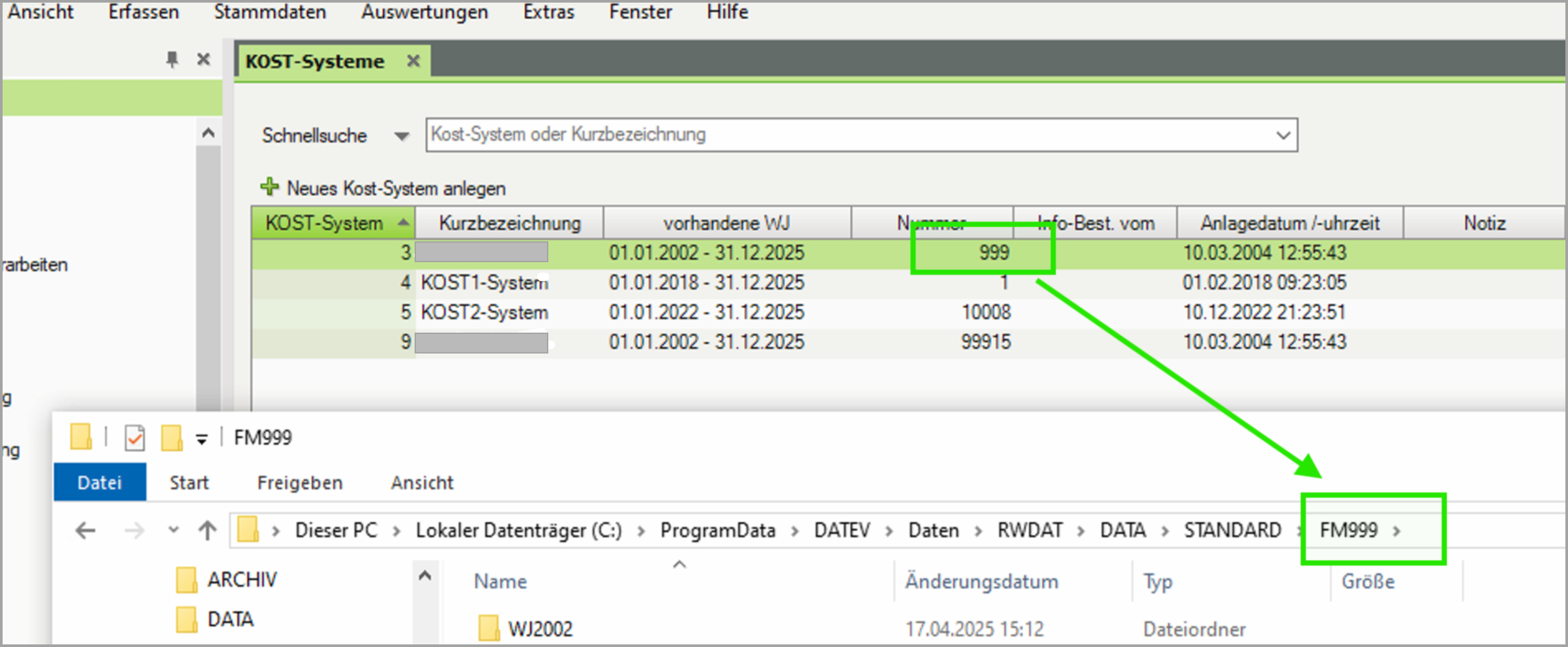Image resolution: width=1568 pixels, height=647 pixels.
Task: Open the Kost-System search combo box list
Action: pos(1282,136)
